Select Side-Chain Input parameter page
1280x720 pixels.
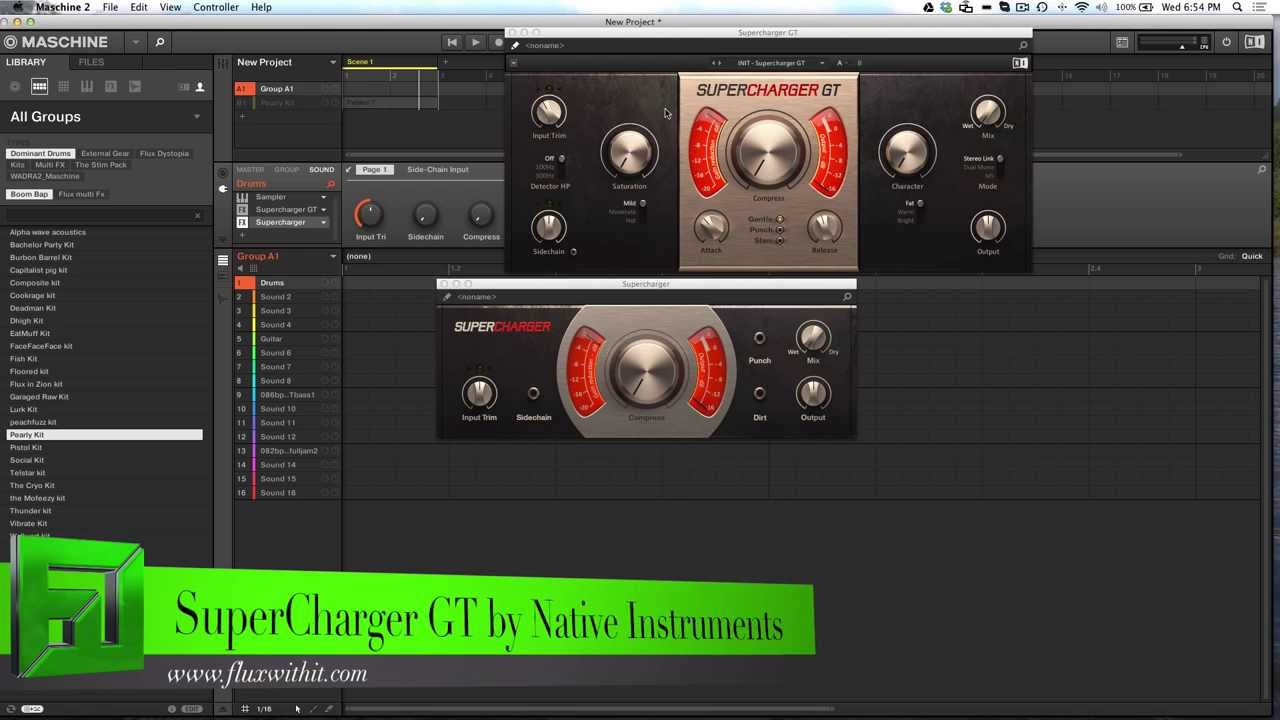[437, 170]
